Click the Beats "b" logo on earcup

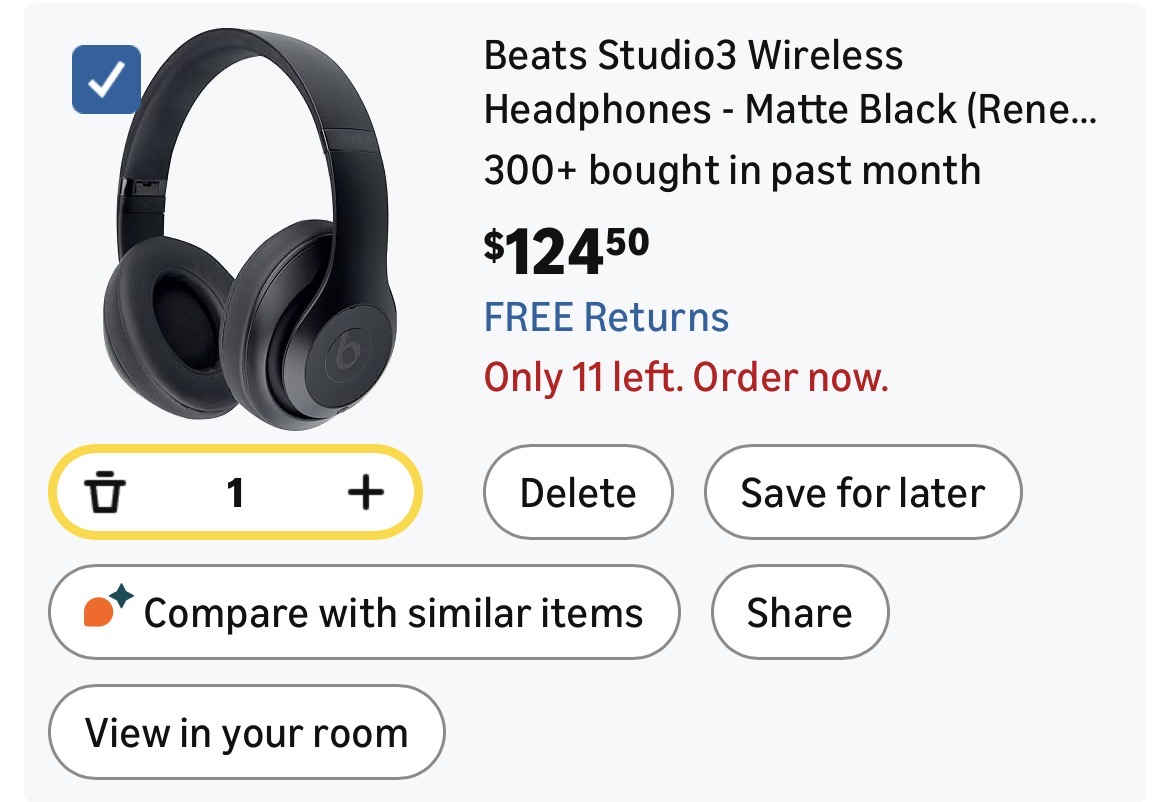347,353
